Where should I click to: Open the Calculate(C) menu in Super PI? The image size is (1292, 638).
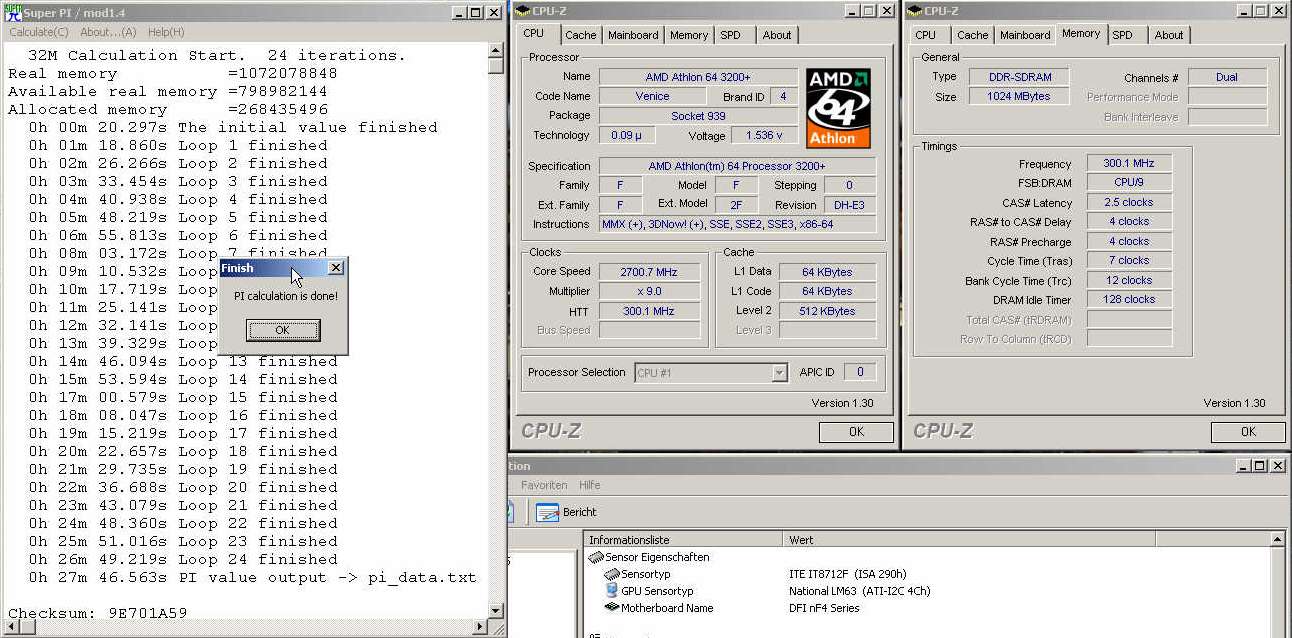[x=38, y=32]
